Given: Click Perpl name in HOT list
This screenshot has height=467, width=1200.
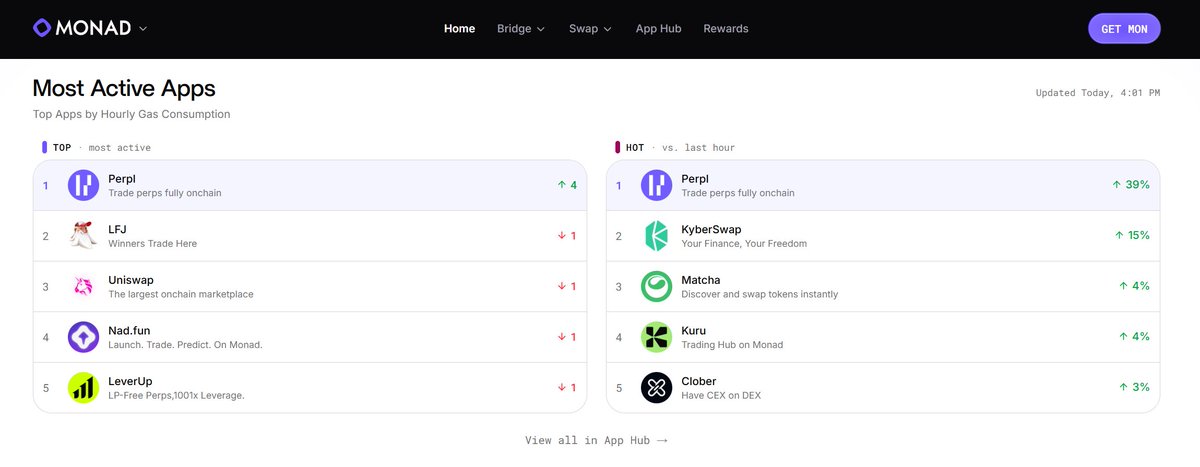Looking at the screenshot, I should (x=695, y=179).
